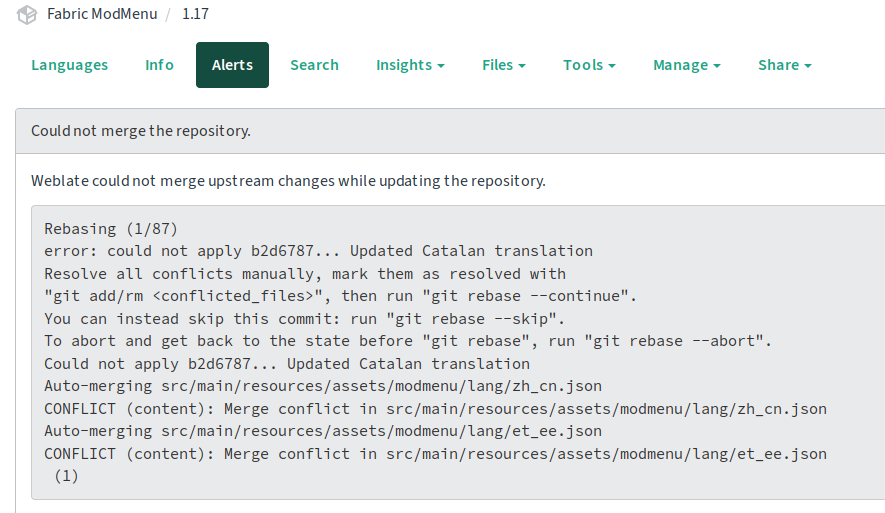This screenshot has height=513, width=885.
Task: Switch to the Languages tab
Action: pos(69,65)
